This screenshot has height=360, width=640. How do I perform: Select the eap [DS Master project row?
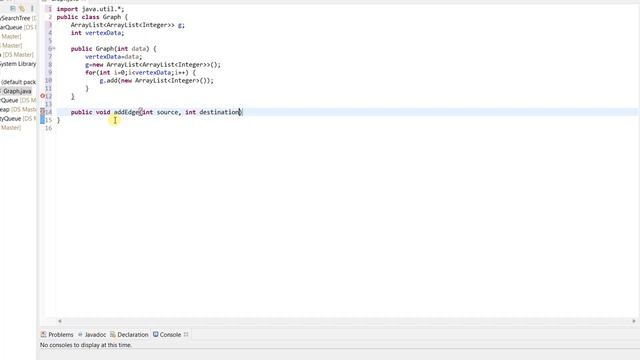click(18, 109)
